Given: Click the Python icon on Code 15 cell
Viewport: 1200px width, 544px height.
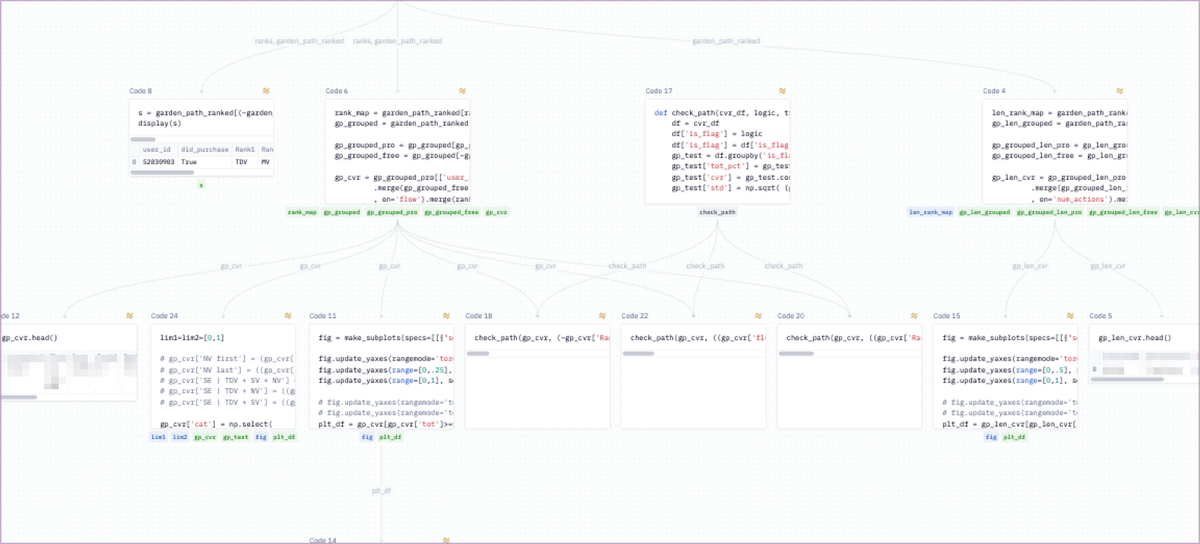Looking at the screenshot, I should (x=1070, y=315).
